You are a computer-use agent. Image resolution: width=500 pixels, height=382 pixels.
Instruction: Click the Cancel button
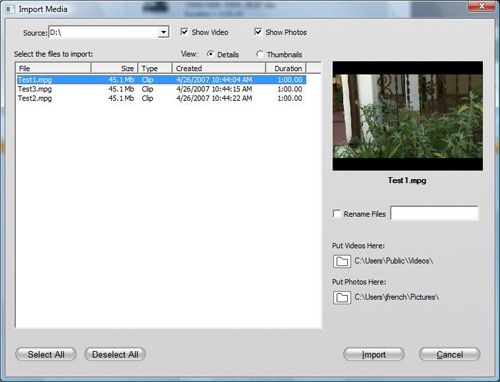pyautogui.click(x=450, y=354)
